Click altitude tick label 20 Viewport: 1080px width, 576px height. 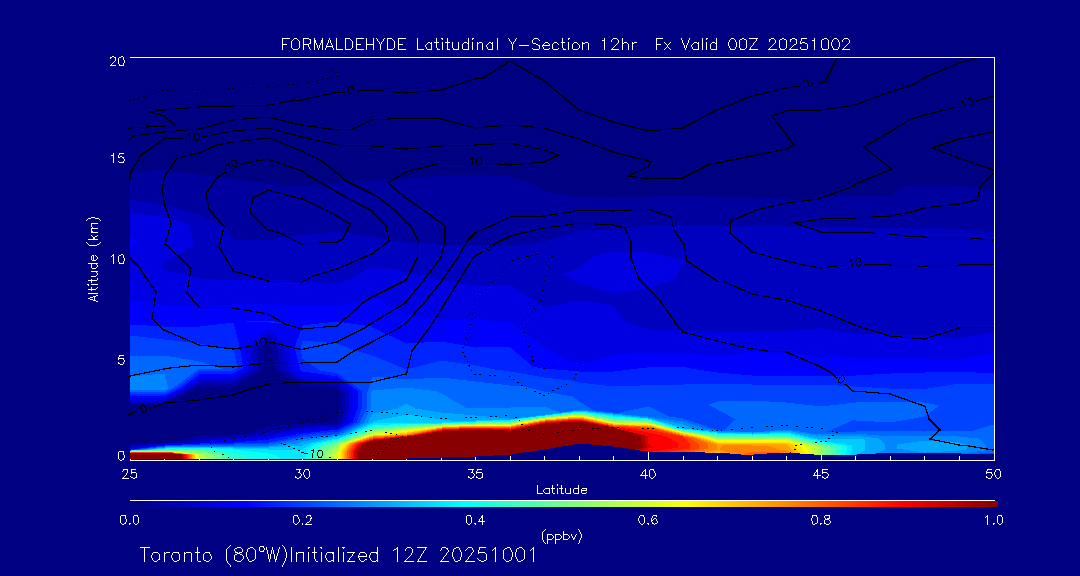click(116, 61)
